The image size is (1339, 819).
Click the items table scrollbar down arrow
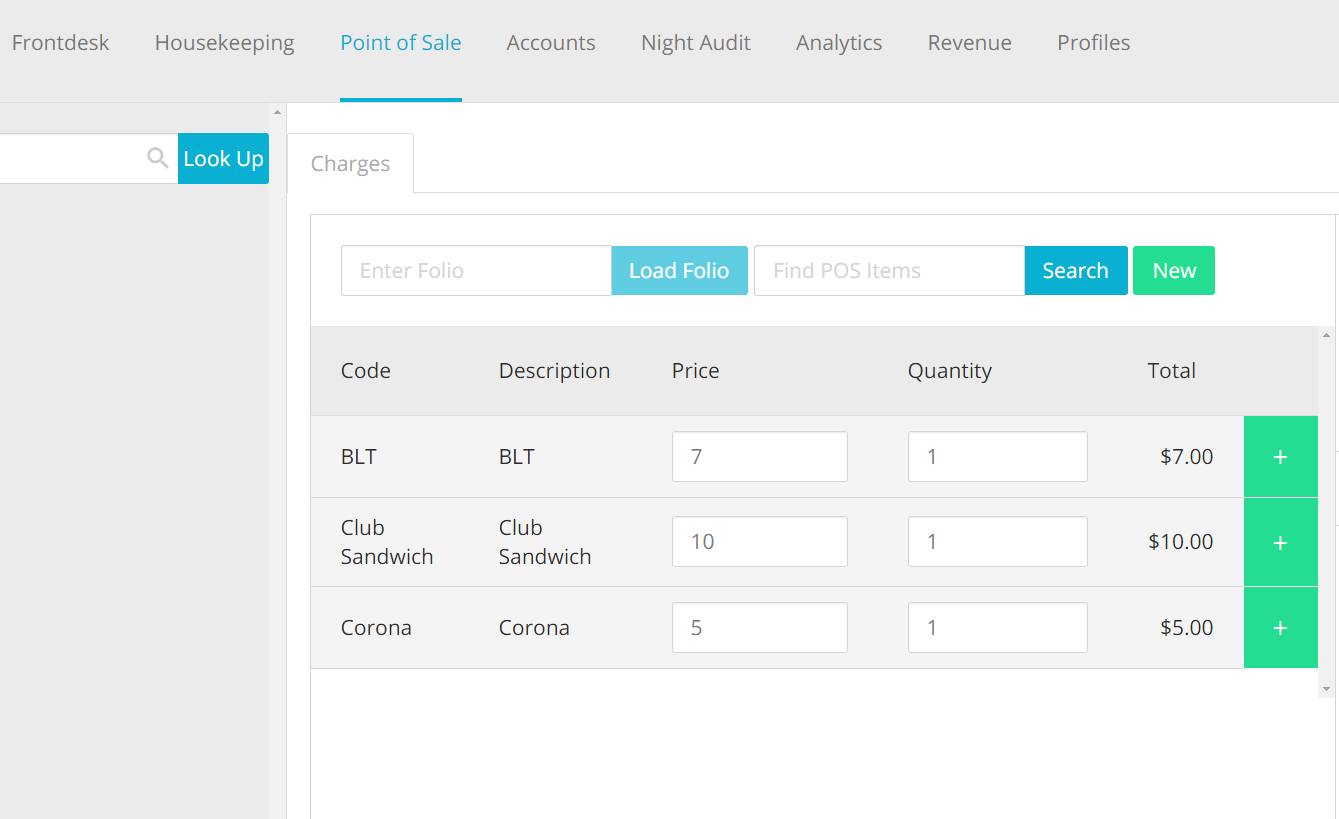(x=1327, y=689)
